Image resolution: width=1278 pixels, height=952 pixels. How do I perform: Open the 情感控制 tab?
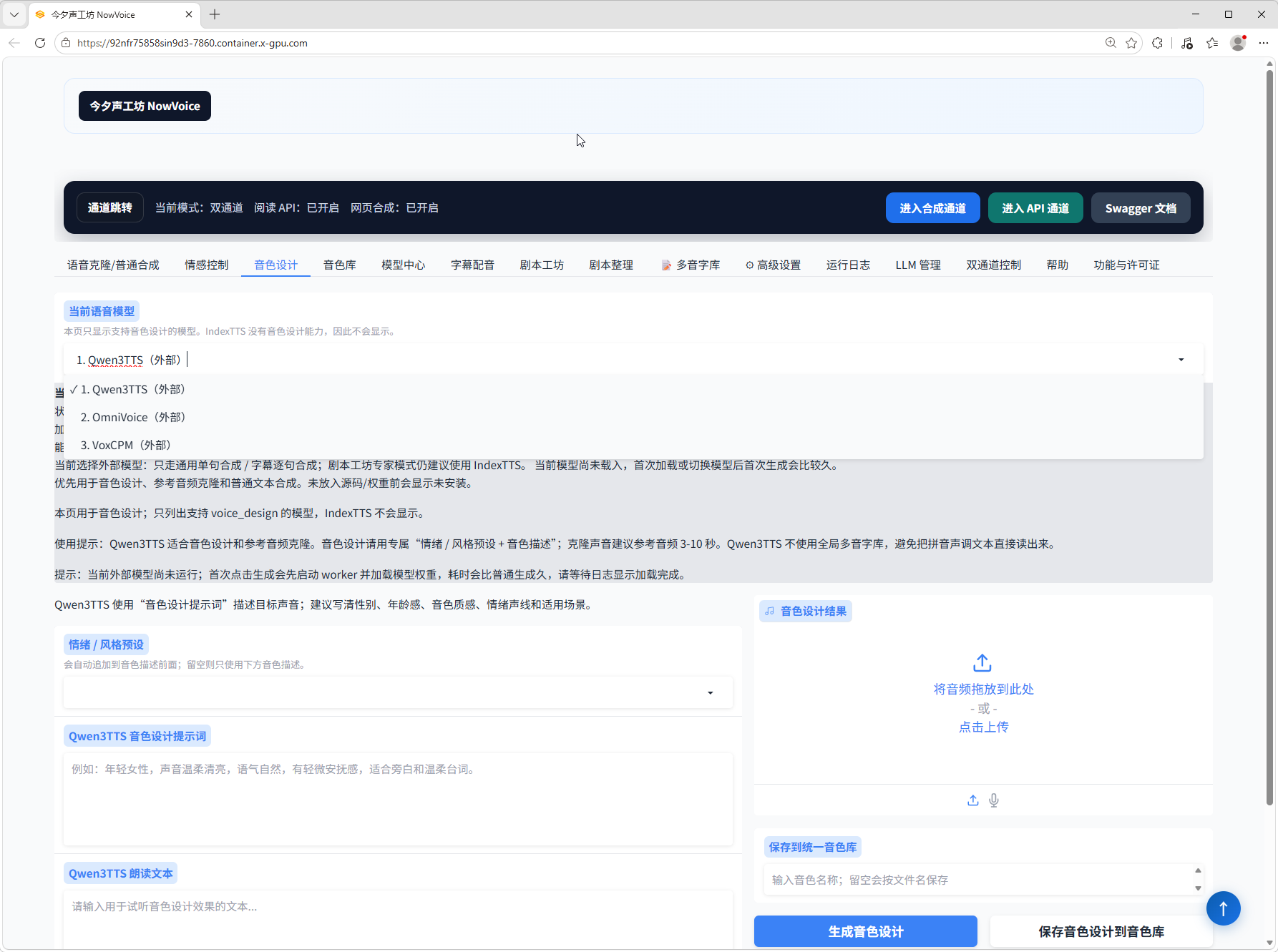coord(206,265)
